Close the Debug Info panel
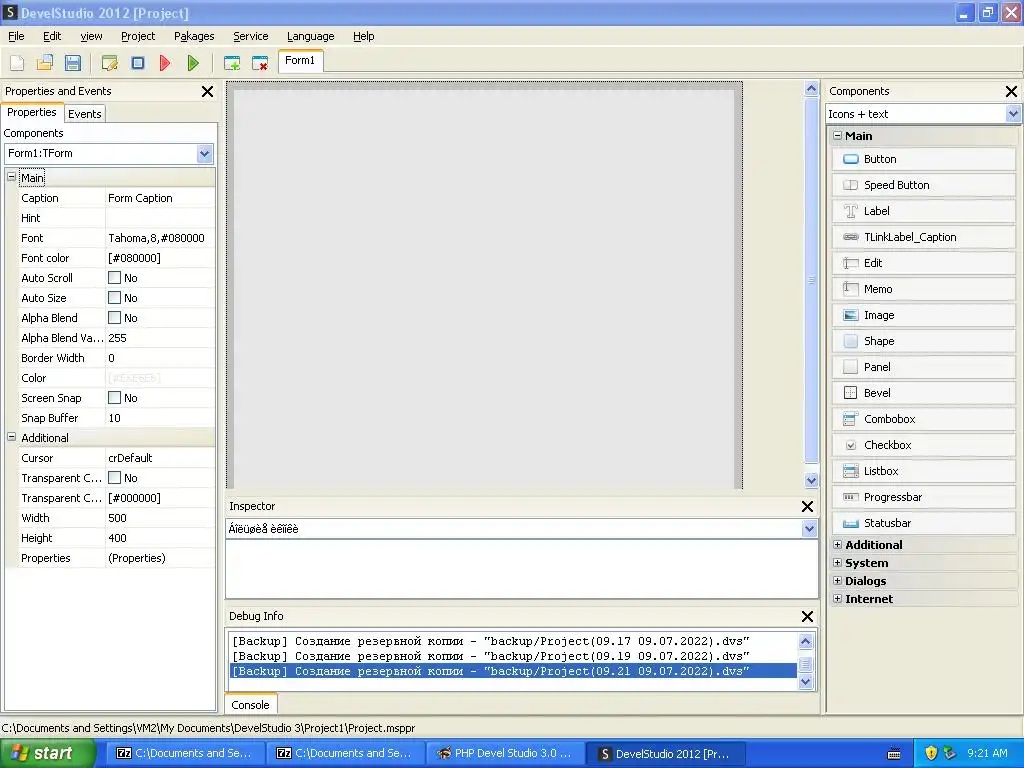The height and width of the screenshot is (768, 1024). point(807,616)
